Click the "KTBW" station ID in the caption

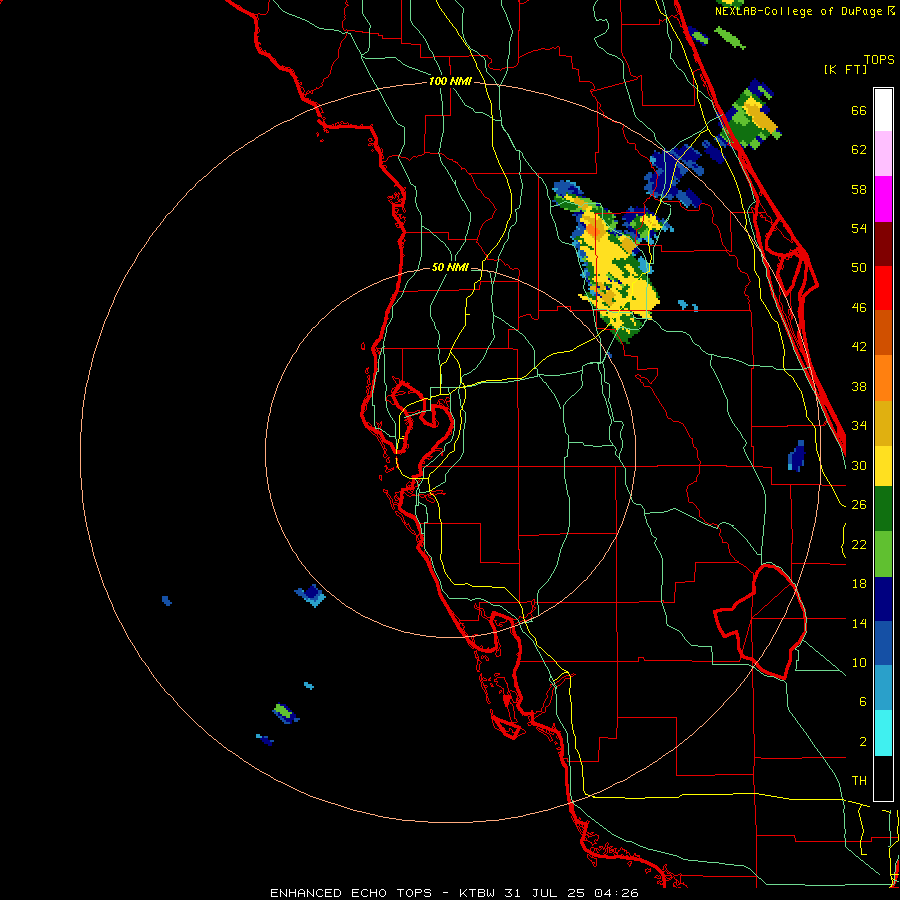tap(478, 893)
